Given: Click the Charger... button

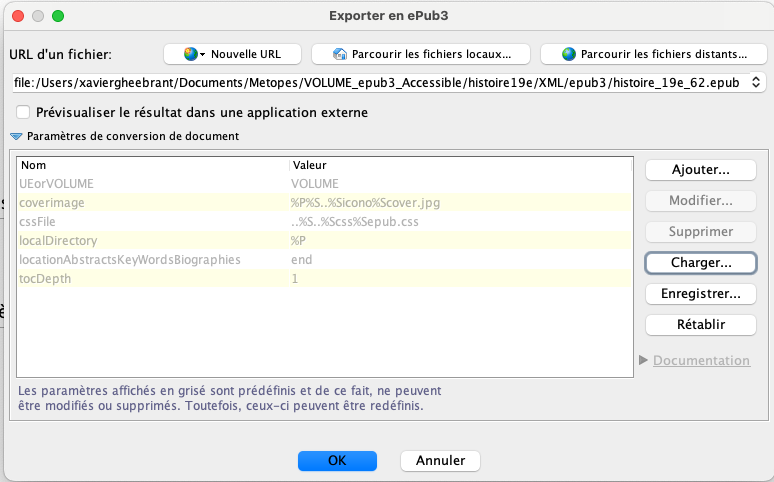Looking at the screenshot, I should point(700,263).
